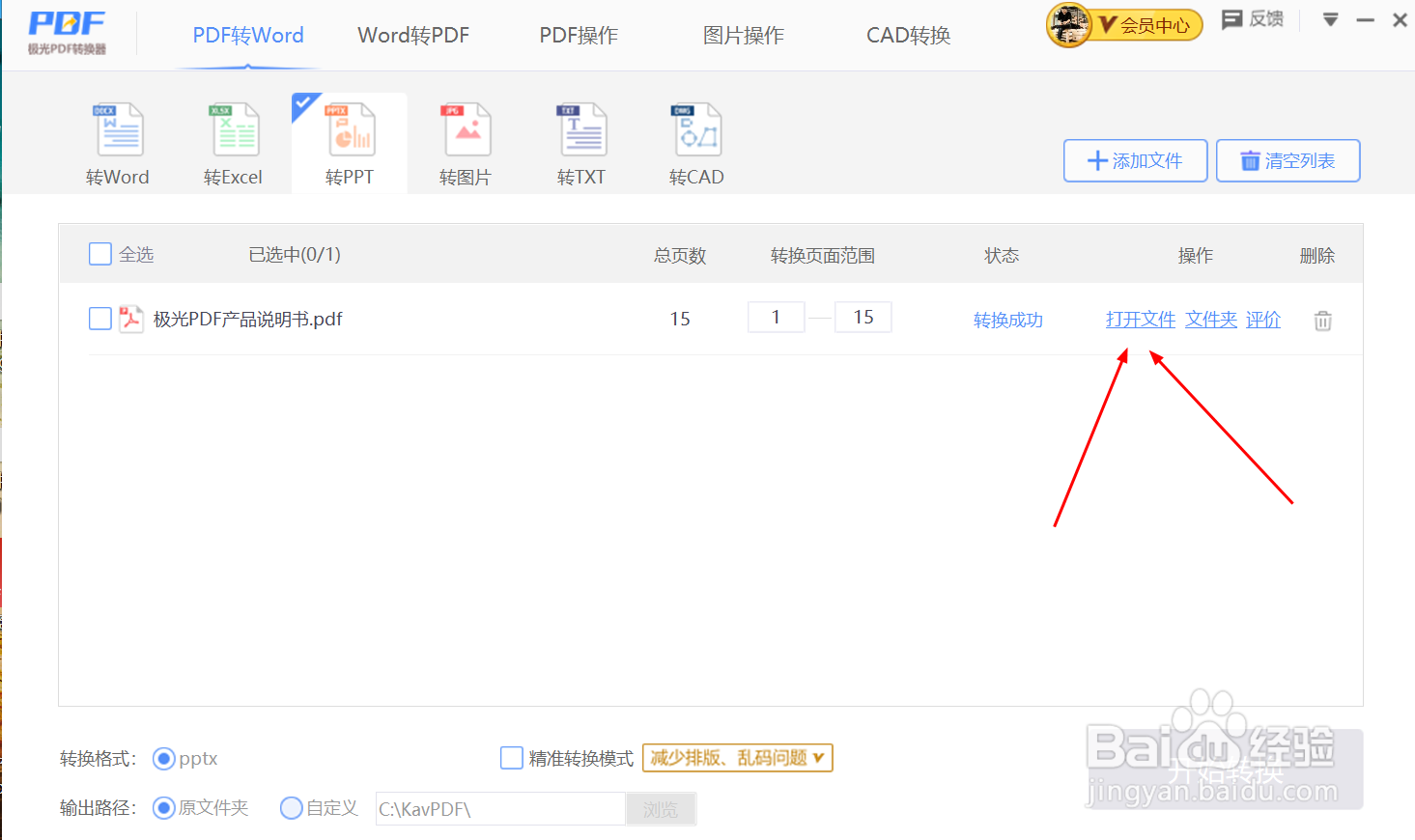Click the file name 极光PDF产品说明书.pdf
This screenshot has height=840, width=1415.
click(248, 319)
